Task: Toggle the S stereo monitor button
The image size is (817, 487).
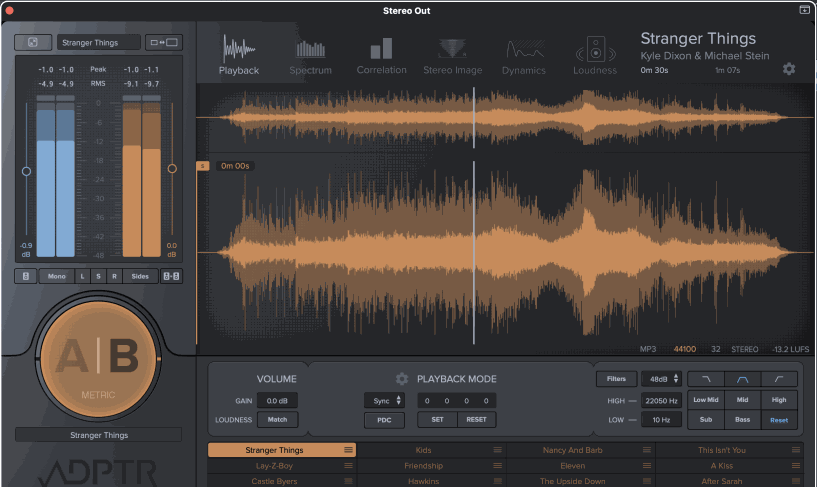Action: (98, 276)
